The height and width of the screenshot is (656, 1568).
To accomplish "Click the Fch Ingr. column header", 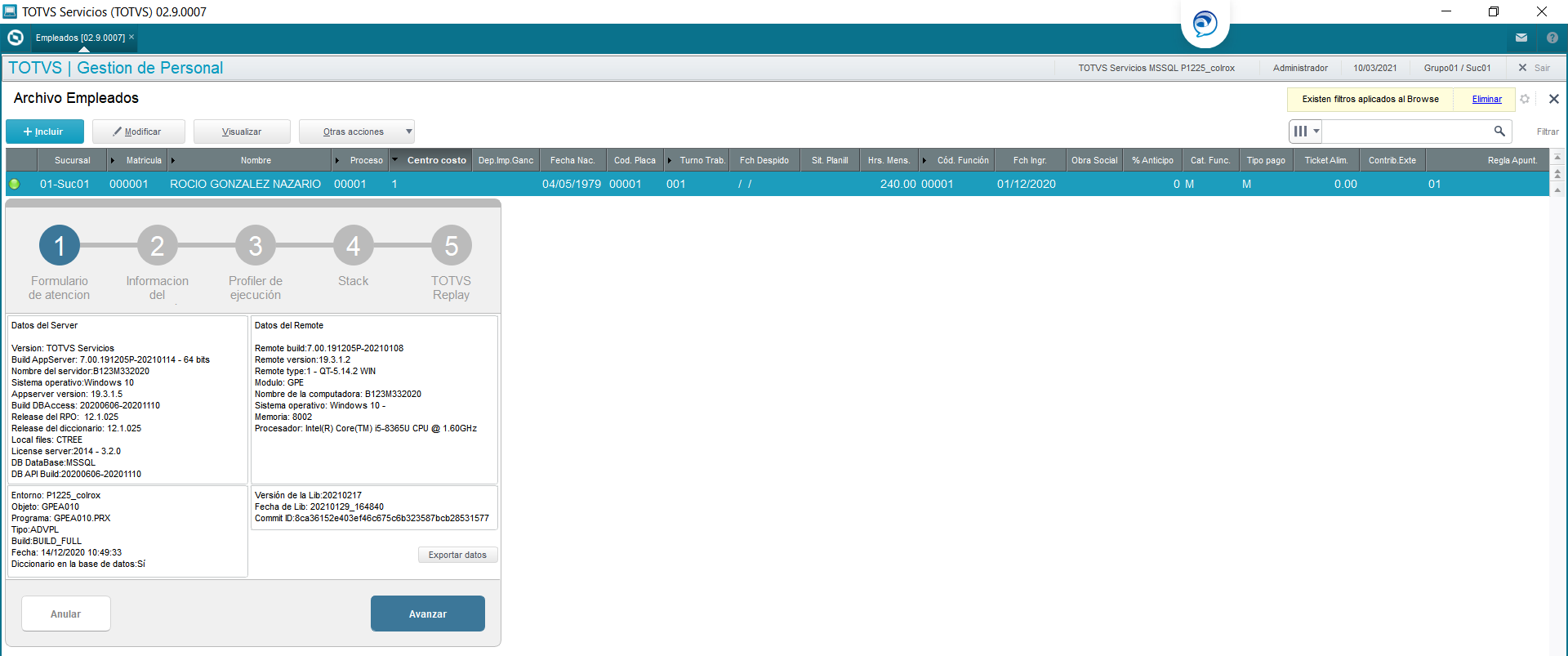I will click(1030, 160).
